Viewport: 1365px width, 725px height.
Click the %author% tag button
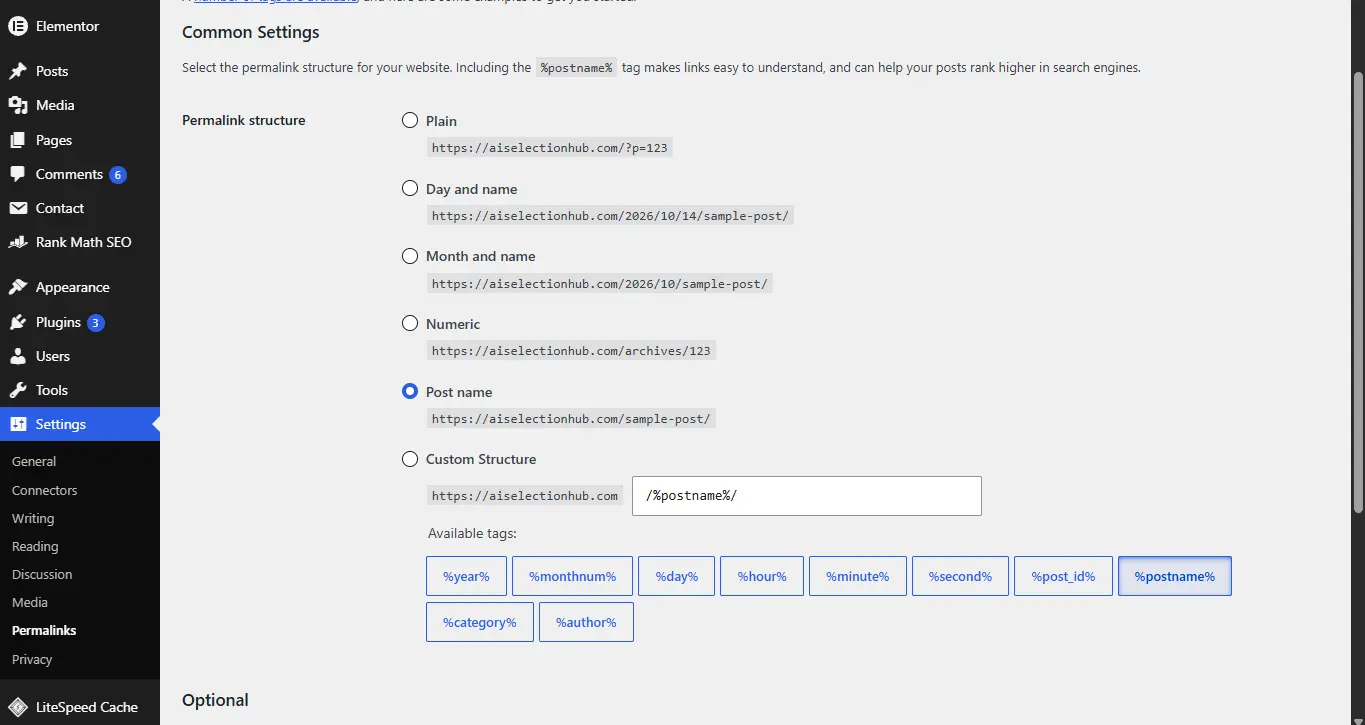(x=586, y=622)
